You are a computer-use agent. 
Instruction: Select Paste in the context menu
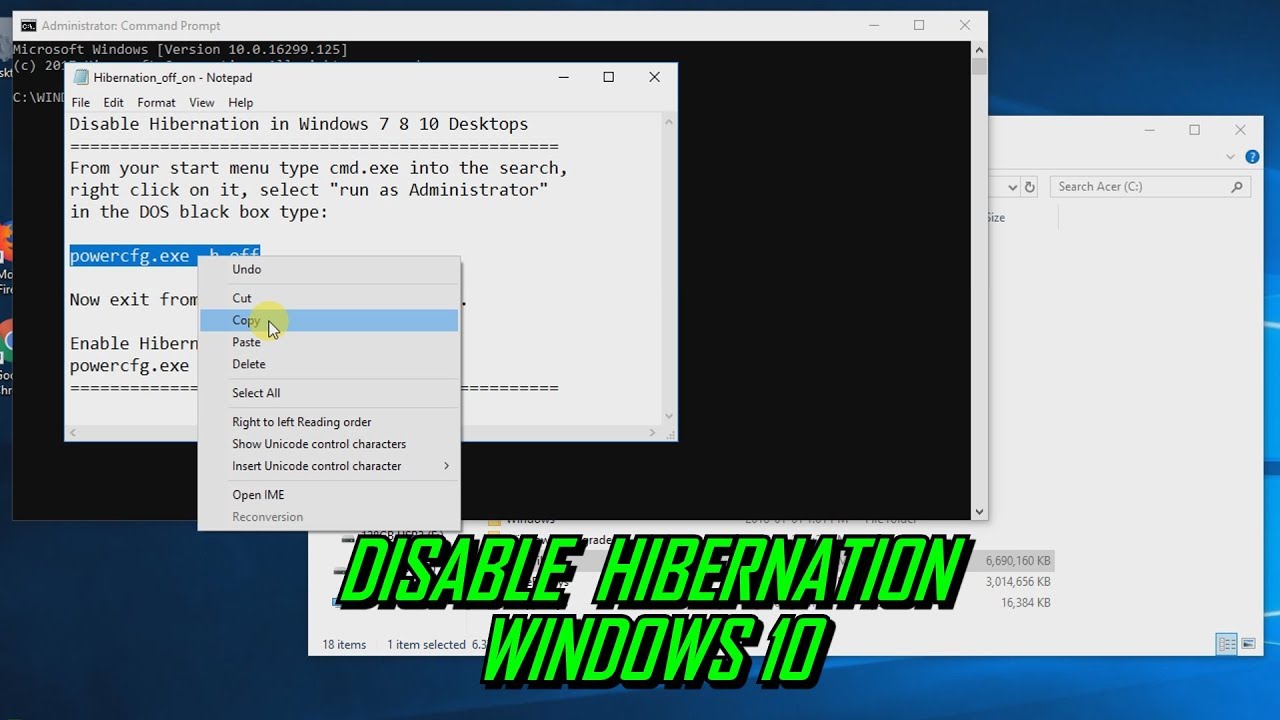[x=329, y=342]
